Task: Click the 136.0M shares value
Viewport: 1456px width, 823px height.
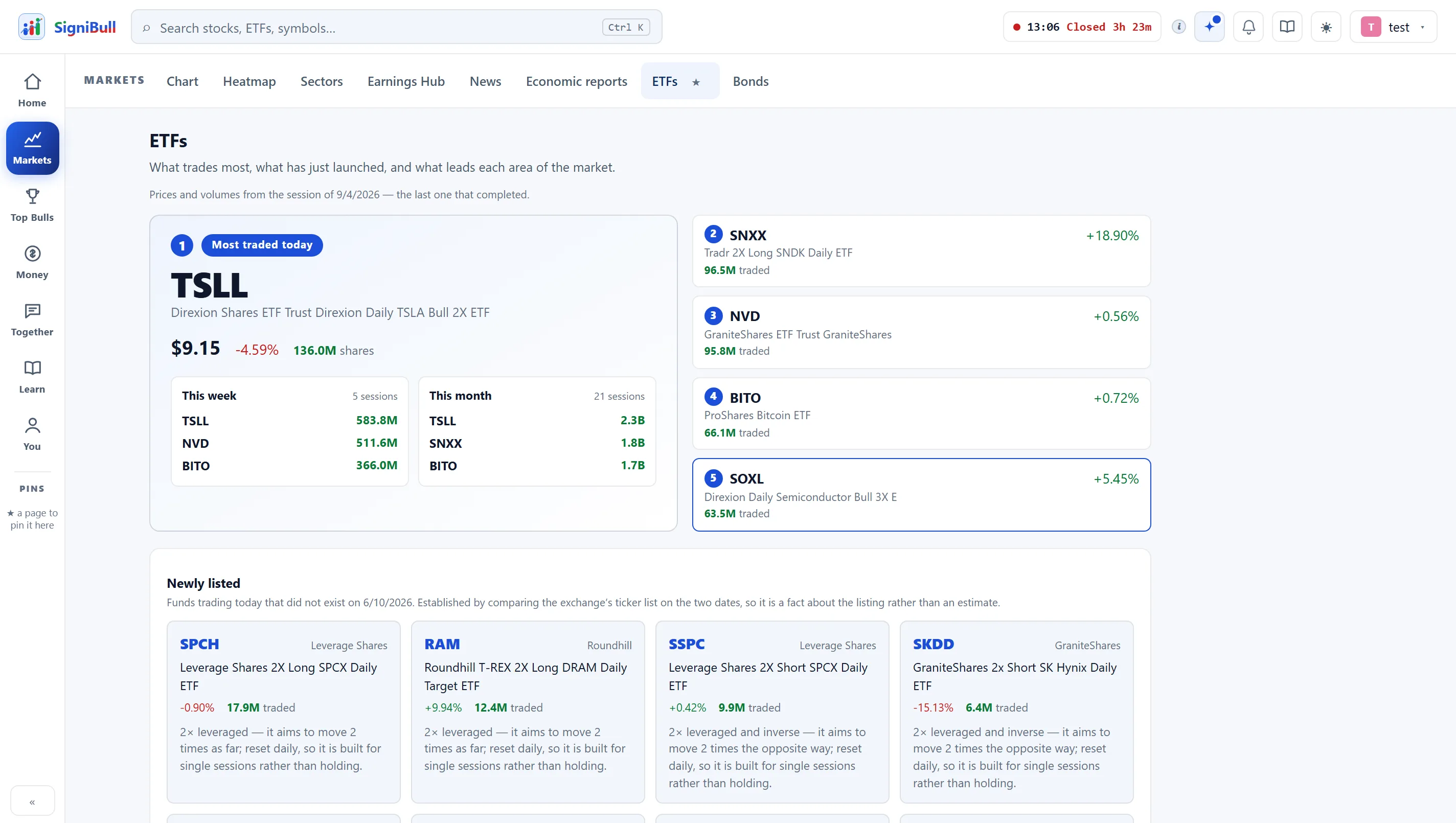Action: point(333,351)
